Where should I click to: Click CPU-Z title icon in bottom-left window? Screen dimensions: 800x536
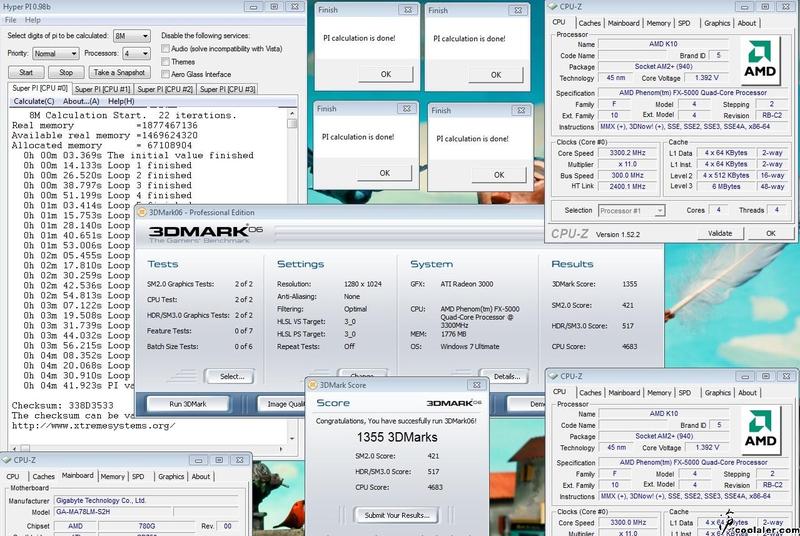click(6, 460)
